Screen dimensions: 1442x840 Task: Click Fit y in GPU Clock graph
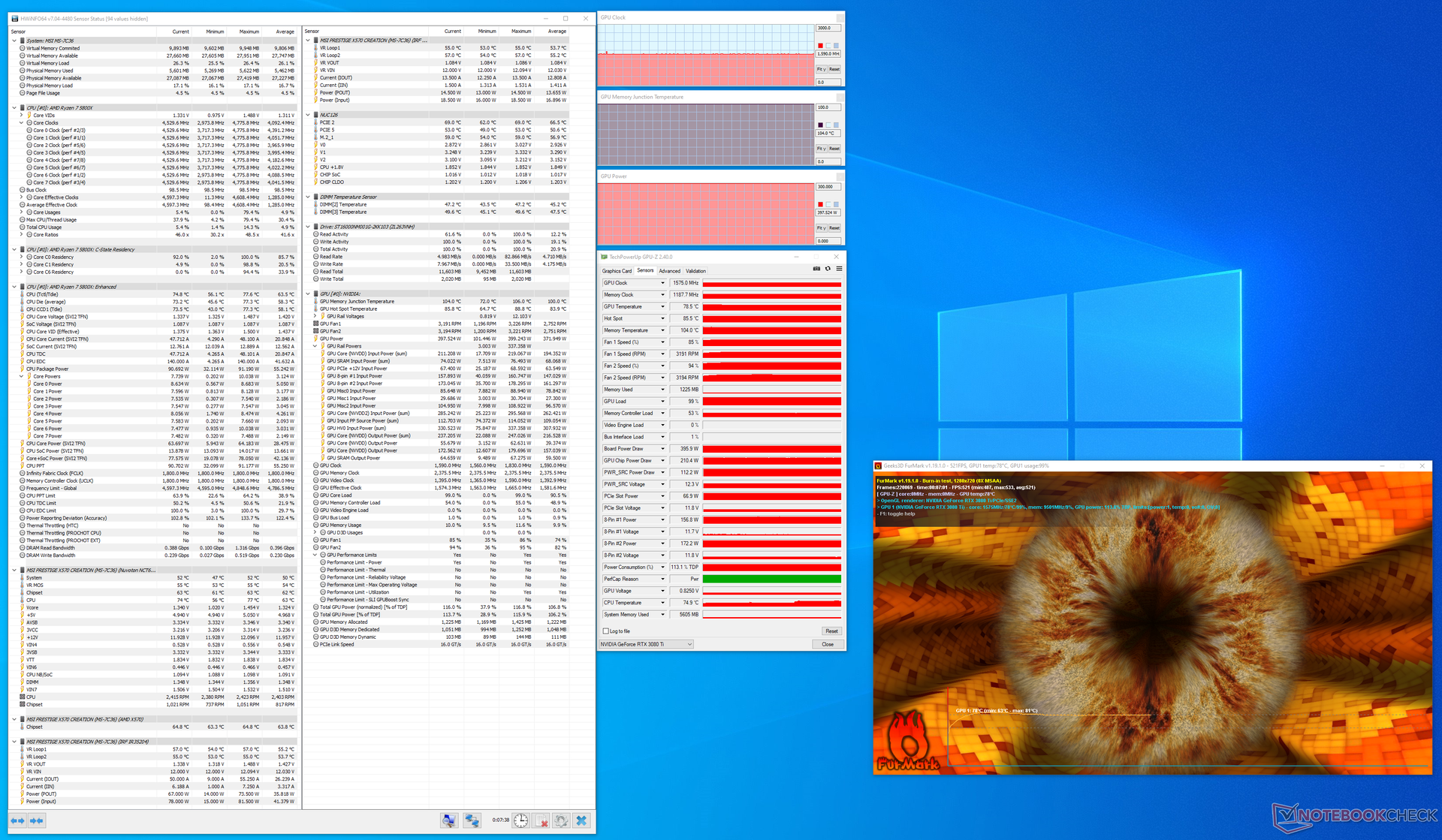click(x=821, y=69)
